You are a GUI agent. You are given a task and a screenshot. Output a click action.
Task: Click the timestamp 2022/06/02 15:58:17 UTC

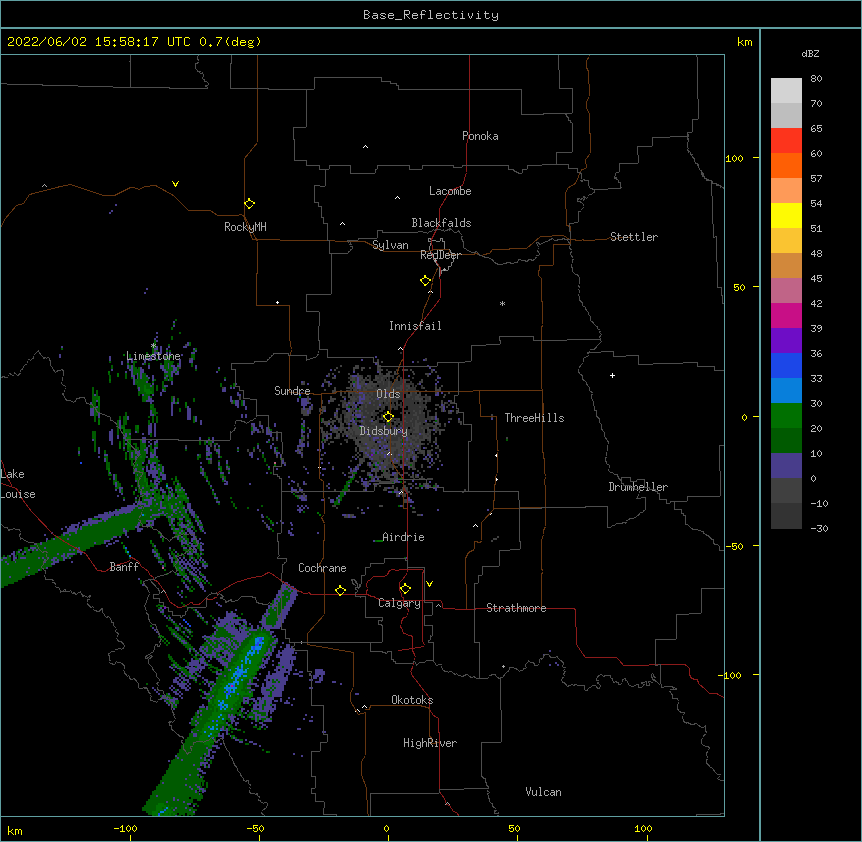[99, 42]
